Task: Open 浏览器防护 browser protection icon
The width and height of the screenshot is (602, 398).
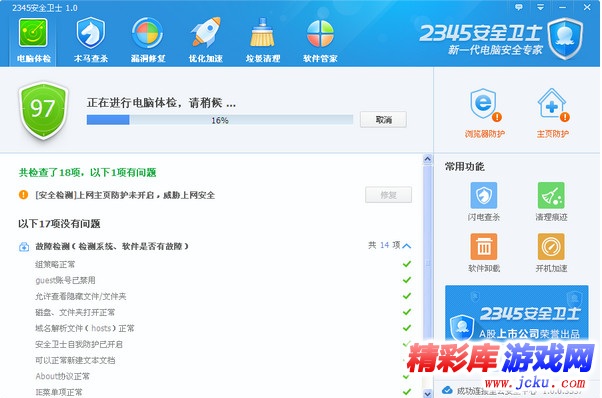Action: click(x=485, y=113)
